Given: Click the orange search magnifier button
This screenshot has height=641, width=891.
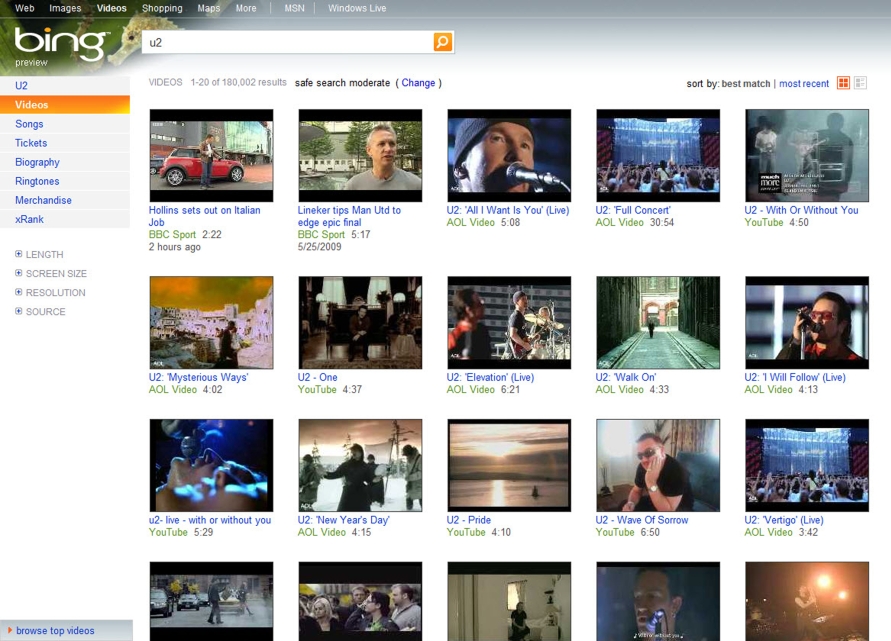Looking at the screenshot, I should (443, 41).
